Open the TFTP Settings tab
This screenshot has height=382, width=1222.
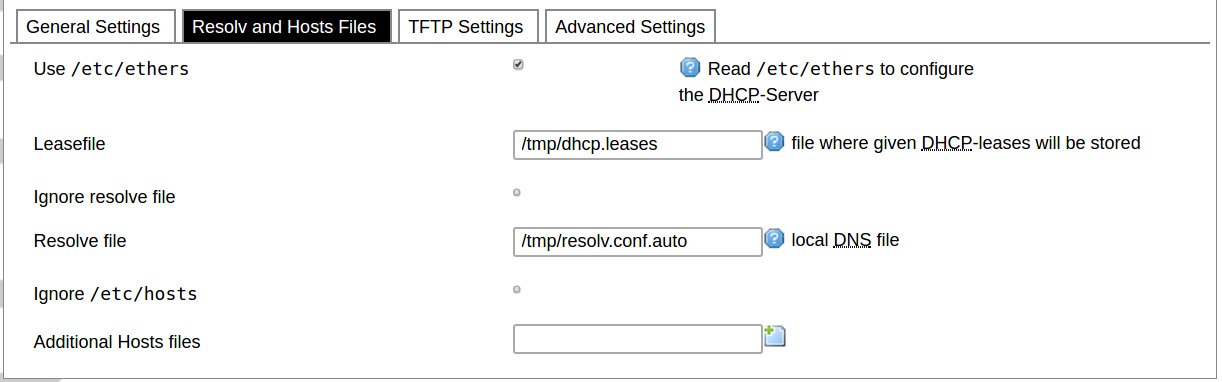click(466, 26)
